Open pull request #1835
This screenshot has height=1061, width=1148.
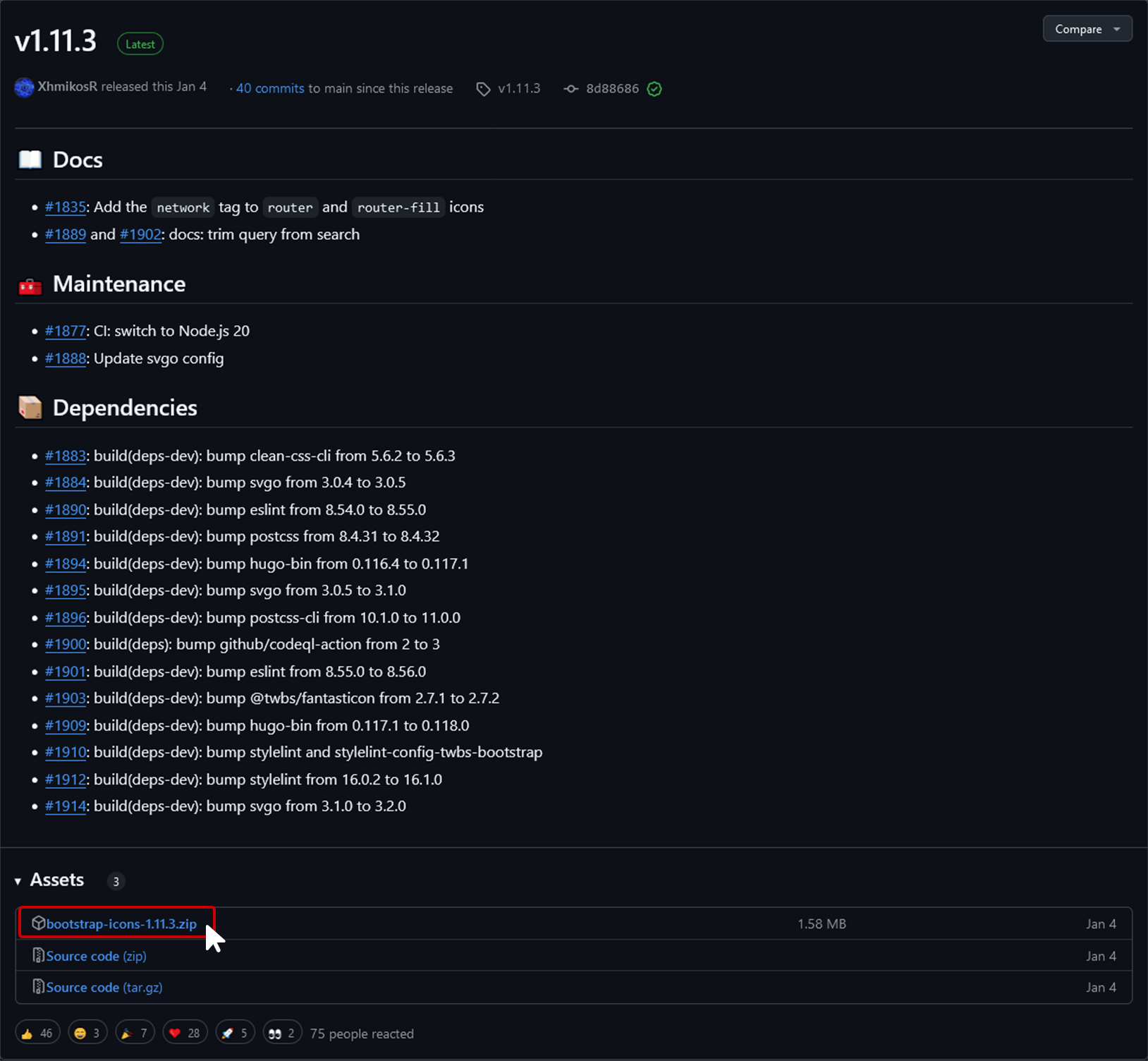[x=66, y=207]
